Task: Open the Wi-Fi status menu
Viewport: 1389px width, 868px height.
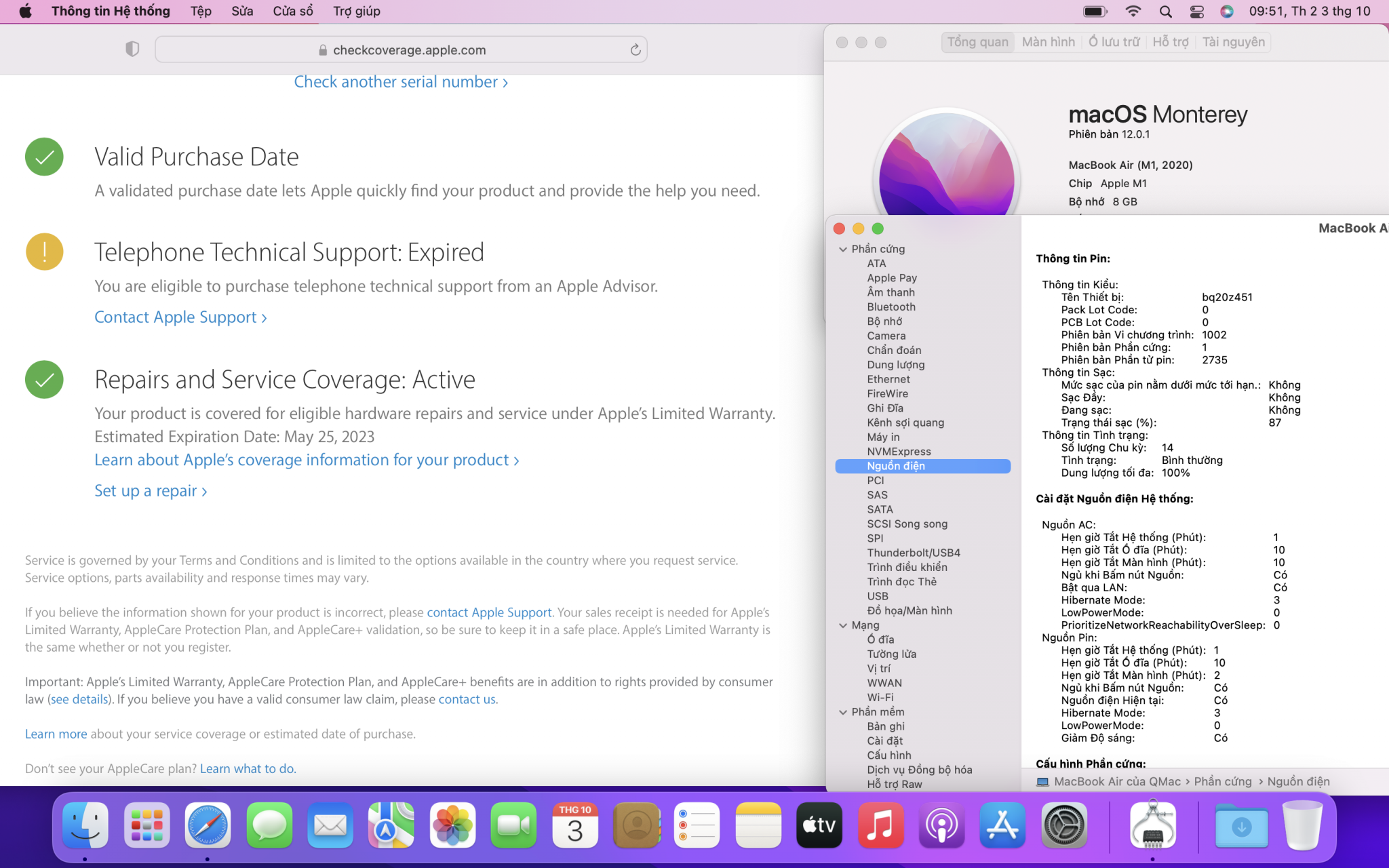Action: tap(1133, 12)
